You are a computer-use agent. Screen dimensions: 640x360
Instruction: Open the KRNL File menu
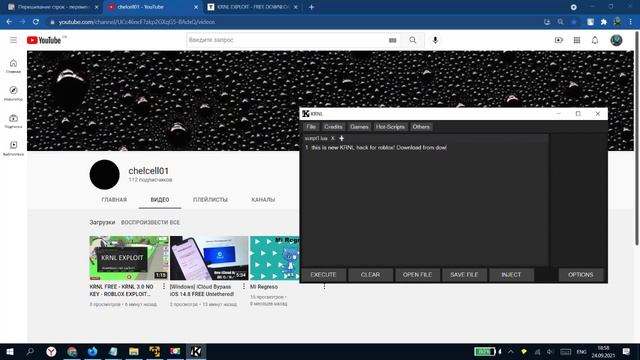(x=311, y=127)
